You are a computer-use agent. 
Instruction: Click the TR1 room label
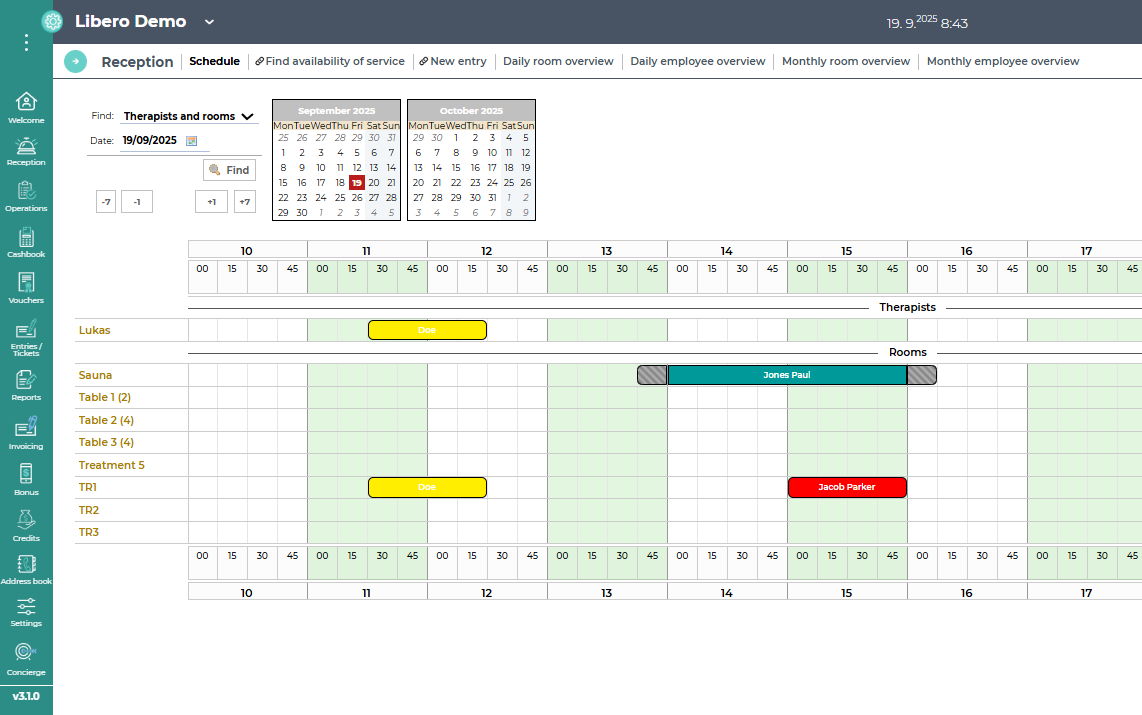87,487
